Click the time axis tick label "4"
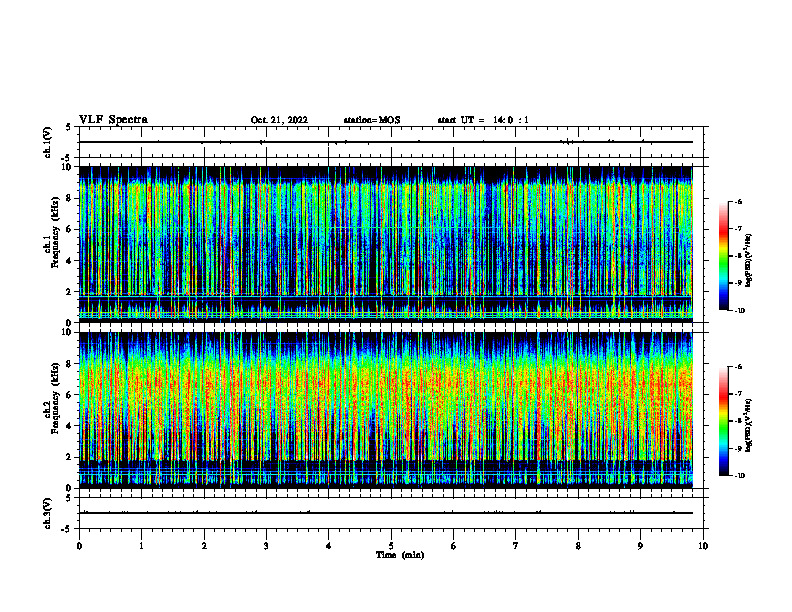Viewport: 792px width, 612px height. [x=328, y=546]
